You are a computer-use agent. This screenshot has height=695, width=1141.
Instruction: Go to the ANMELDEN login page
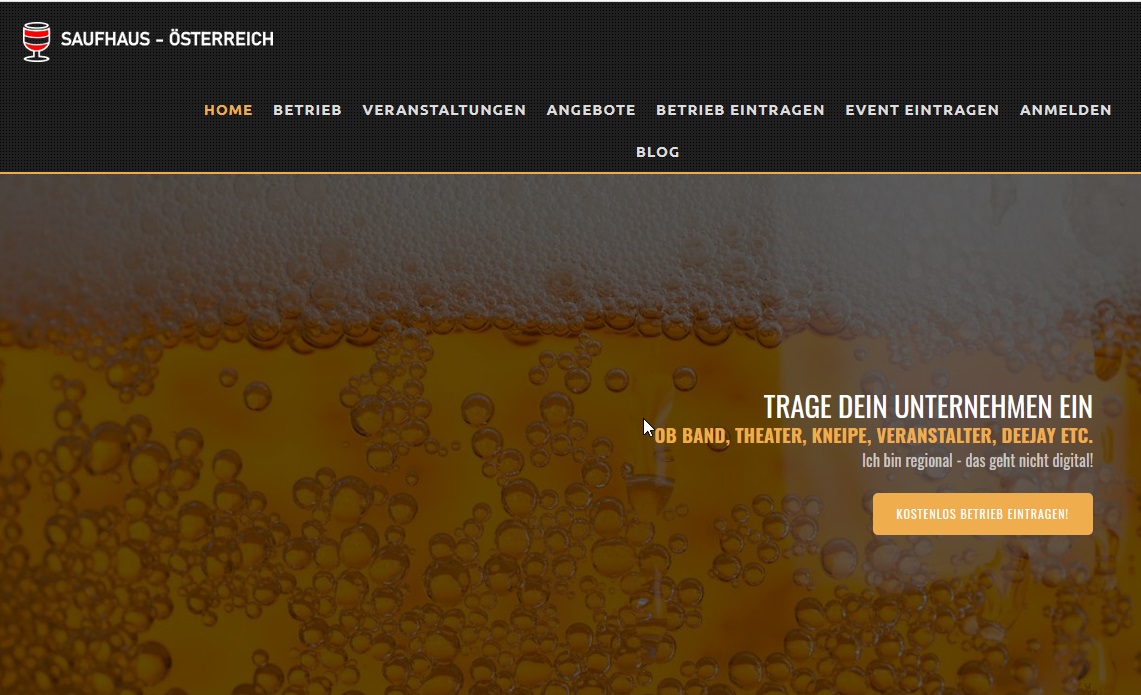(1066, 110)
